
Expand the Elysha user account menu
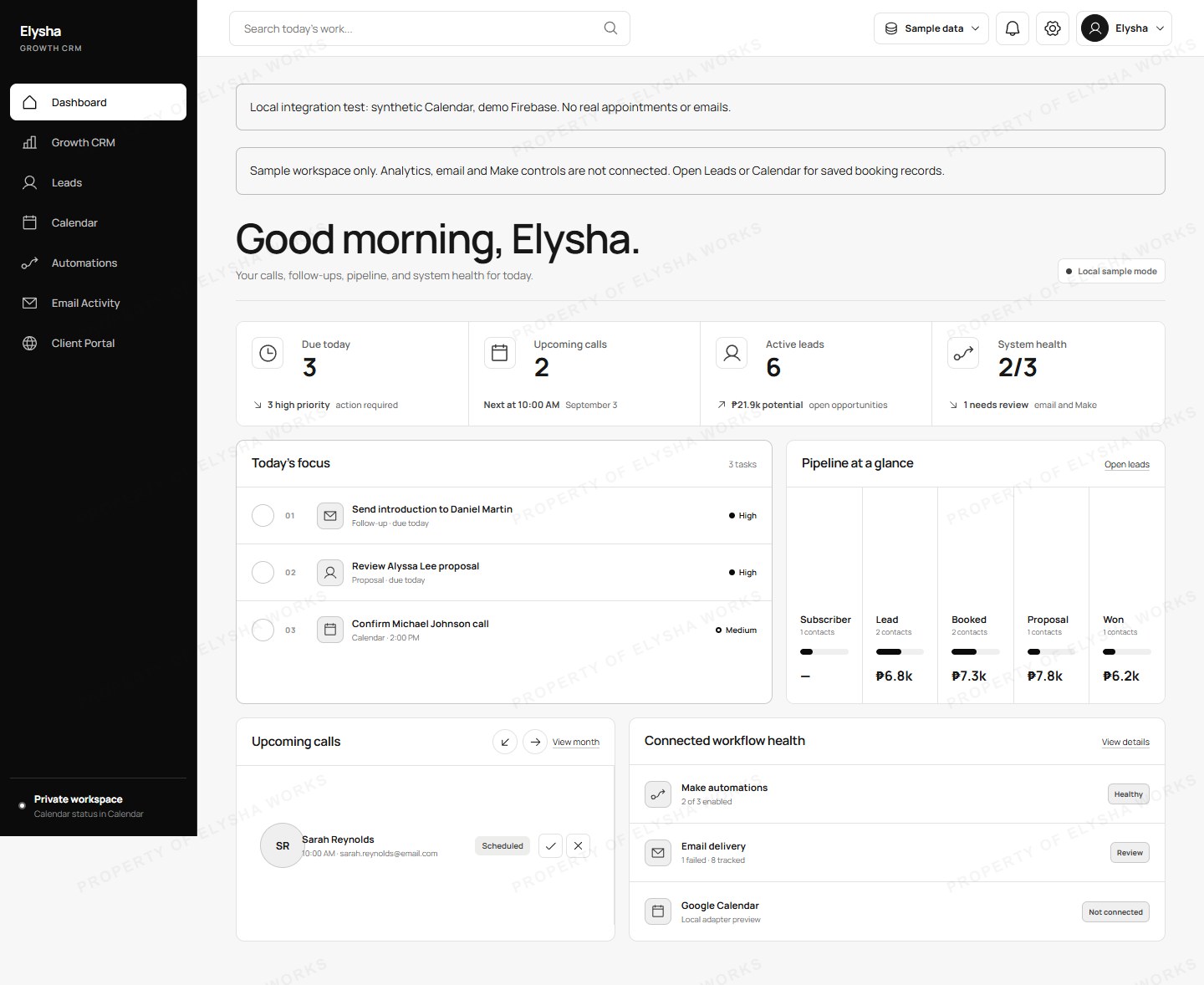(1124, 28)
